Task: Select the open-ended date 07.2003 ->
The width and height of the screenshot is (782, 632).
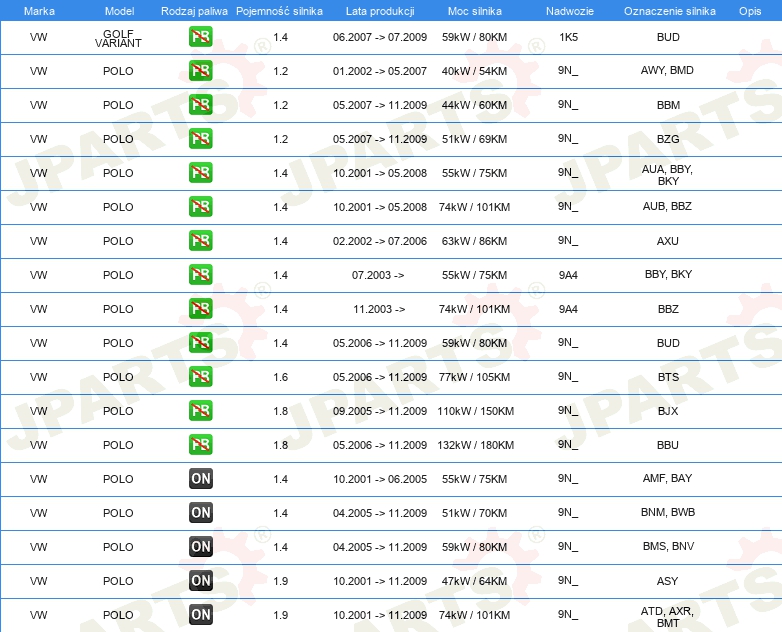Action: [x=378, y=275]
